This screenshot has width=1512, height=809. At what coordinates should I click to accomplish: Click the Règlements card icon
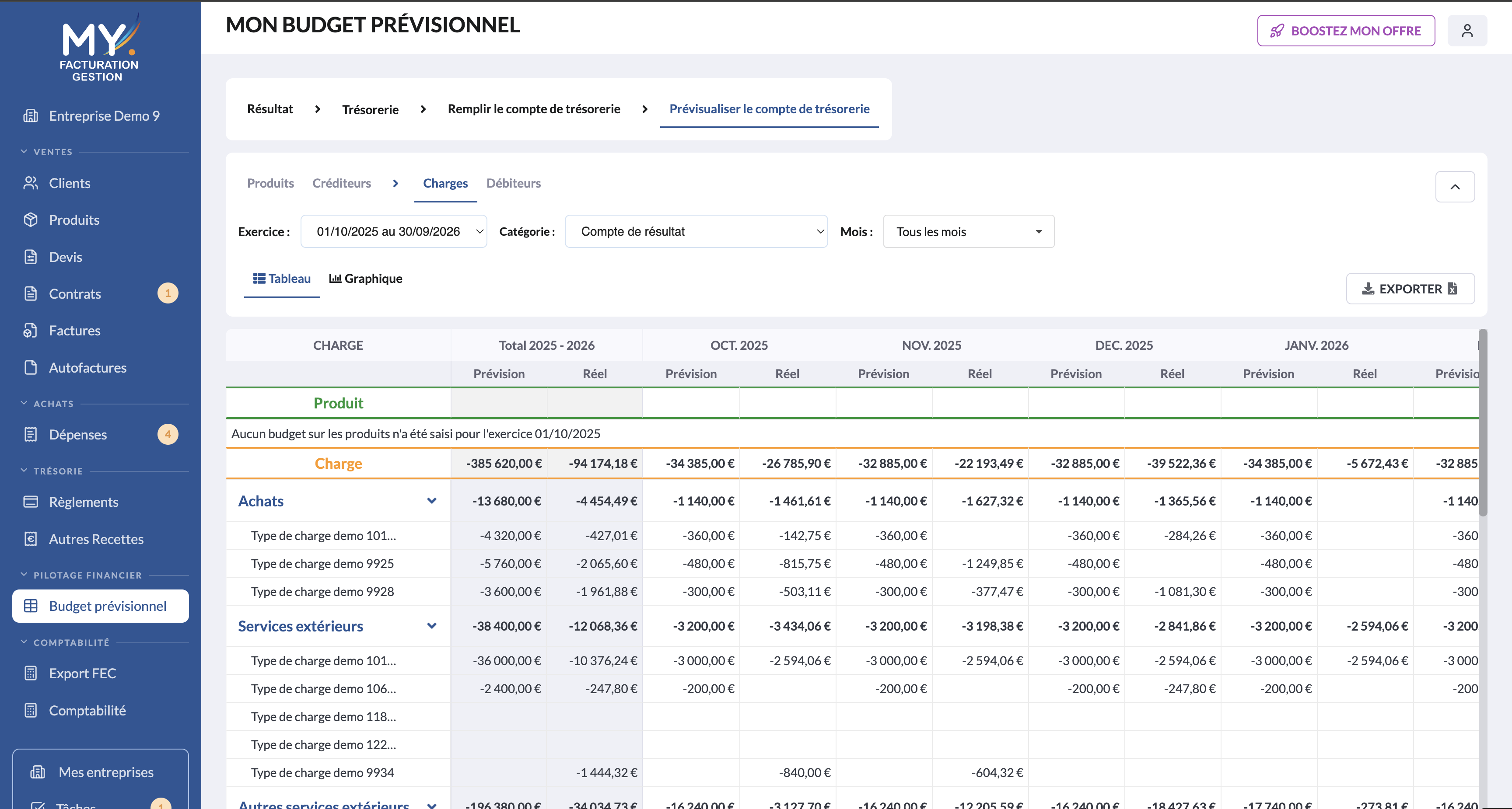pyautogui.click(x=31, y=502)
